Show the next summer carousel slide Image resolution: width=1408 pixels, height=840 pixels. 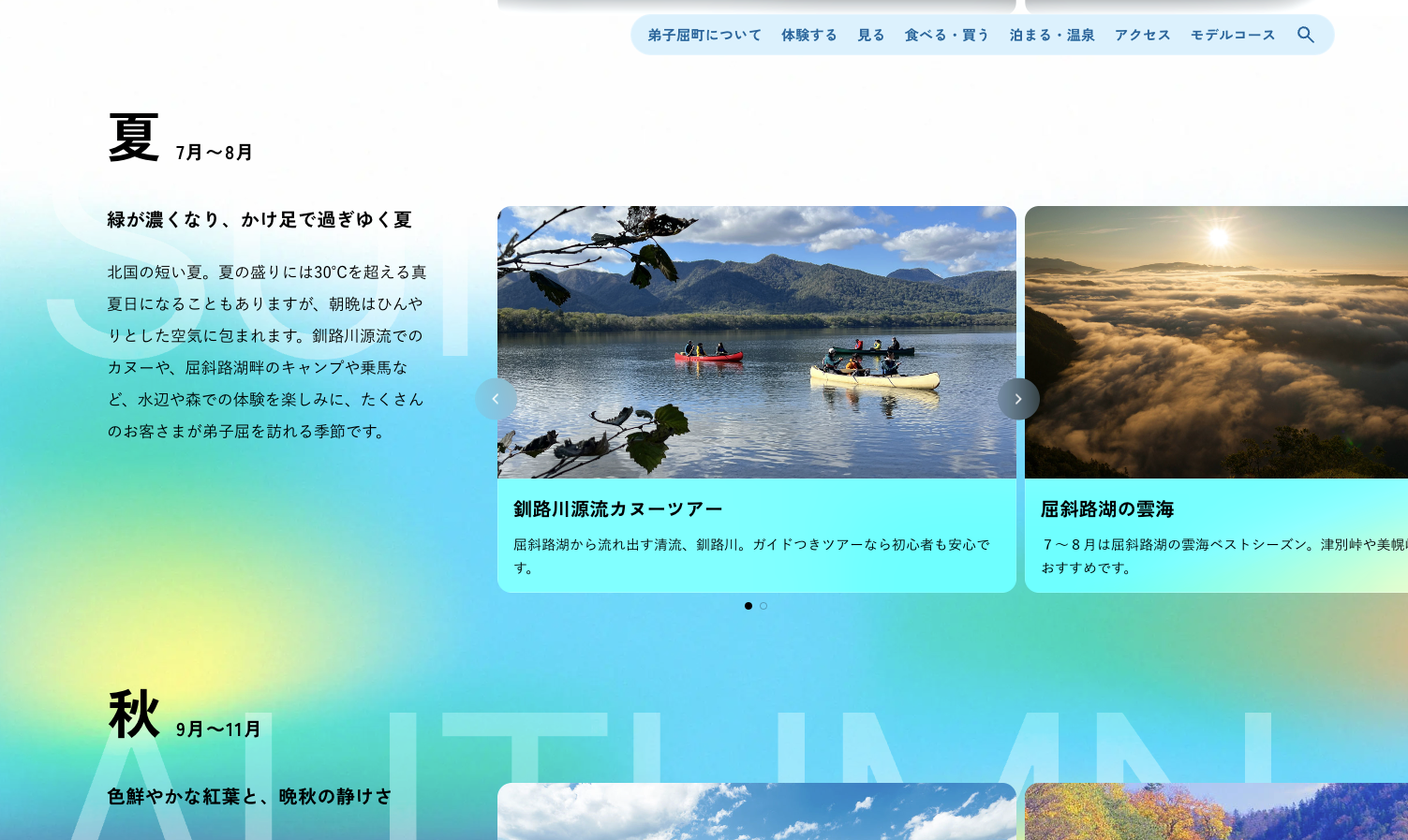[x=1018, y=399]
